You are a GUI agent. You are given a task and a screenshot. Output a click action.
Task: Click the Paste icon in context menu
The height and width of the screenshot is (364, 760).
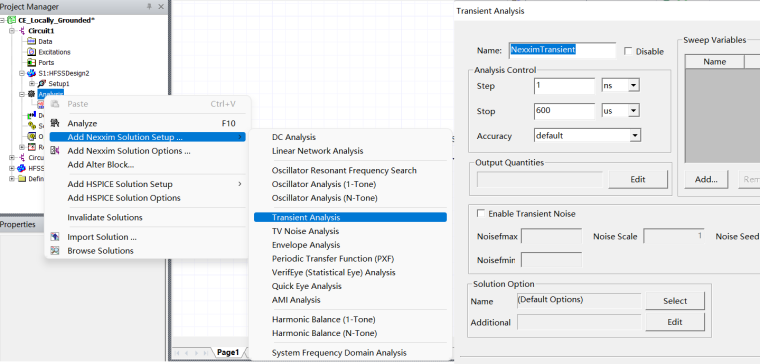55,104
